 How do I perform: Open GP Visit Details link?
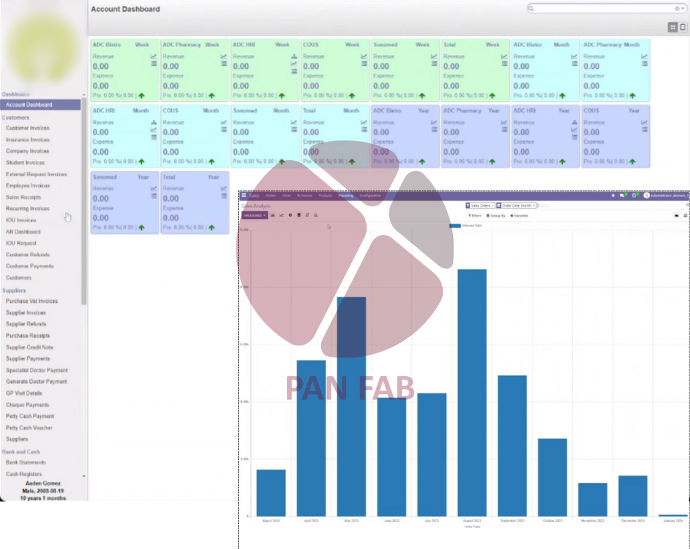[24, 393]
